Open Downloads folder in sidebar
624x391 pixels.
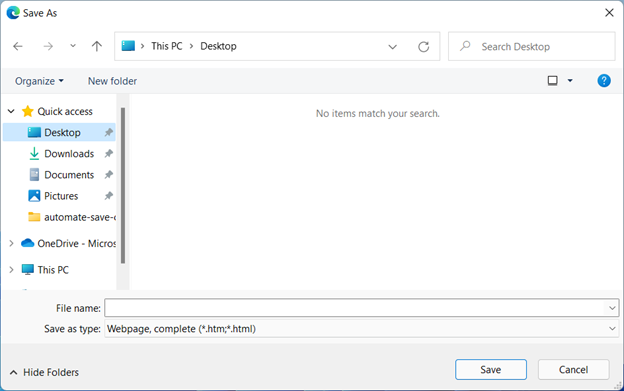coord(69,154)
